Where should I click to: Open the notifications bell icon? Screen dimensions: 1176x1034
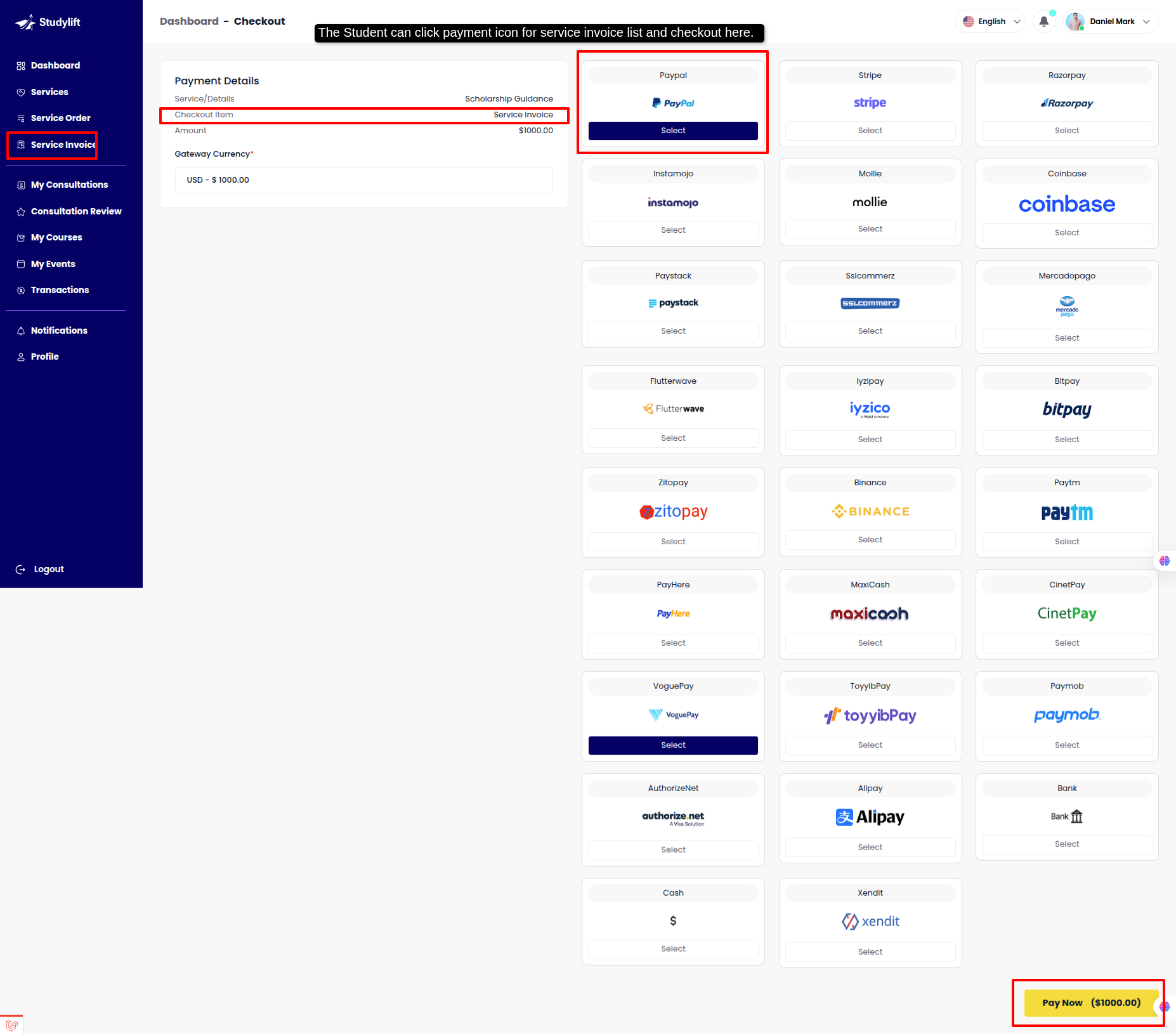(x=1043, y=22)
